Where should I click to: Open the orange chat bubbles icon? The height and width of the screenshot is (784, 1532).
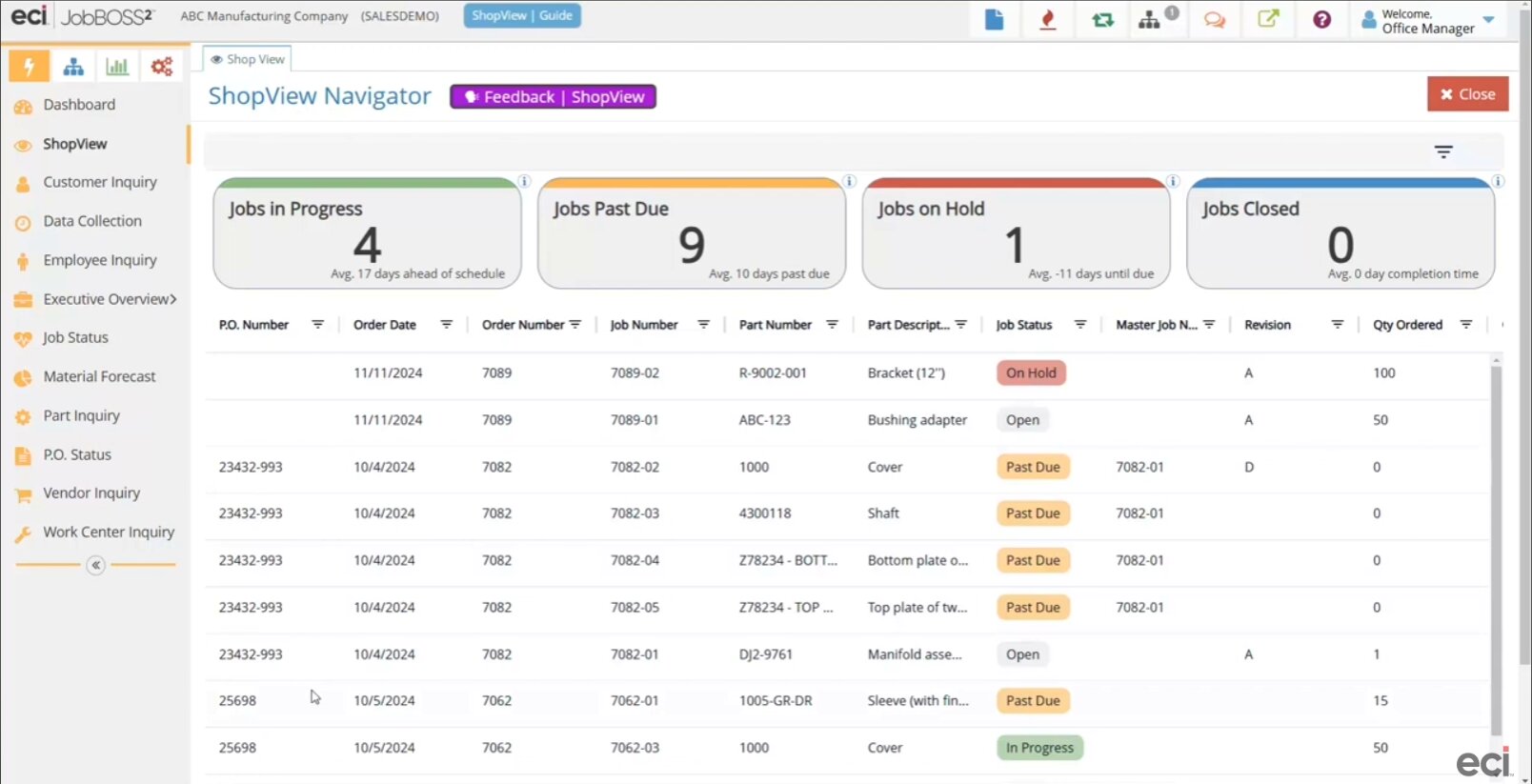(1214, 19)
